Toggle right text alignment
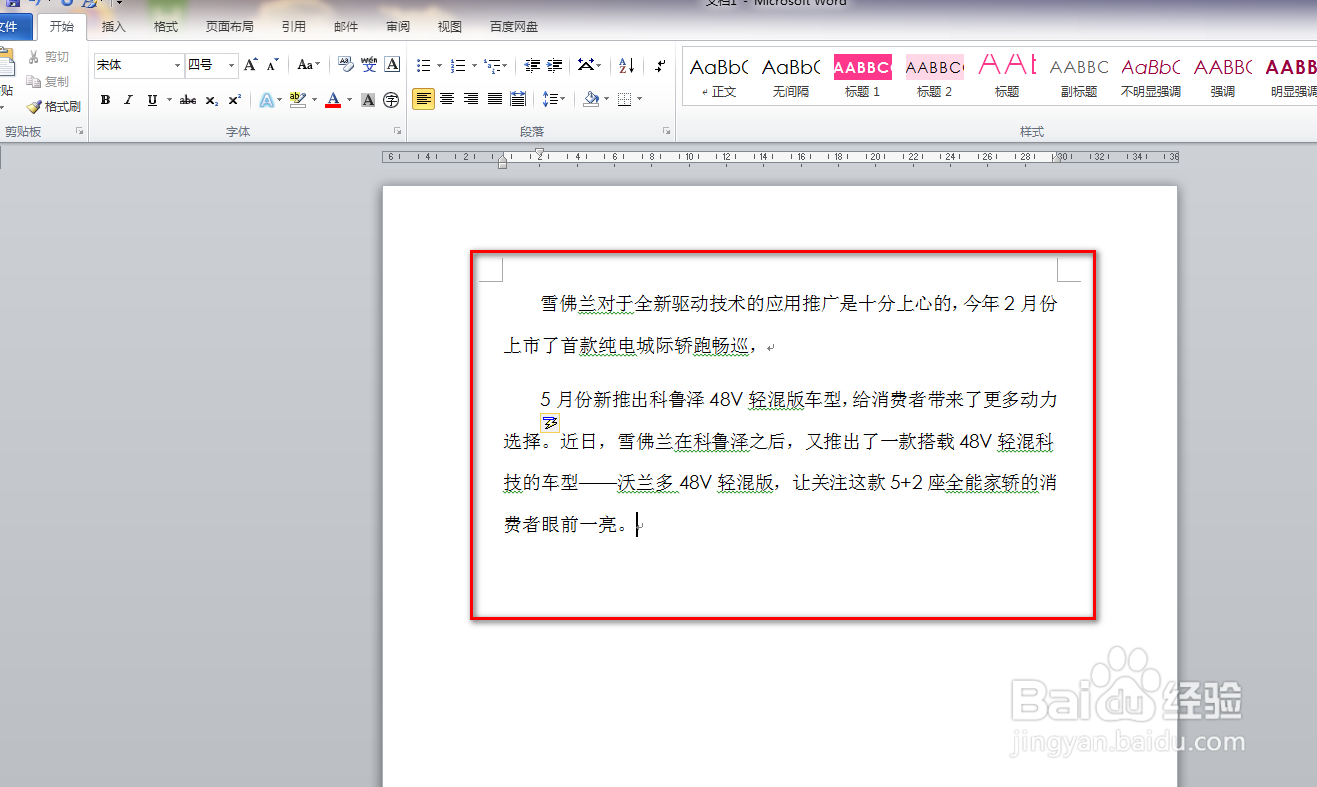 [x=471, y=99]
